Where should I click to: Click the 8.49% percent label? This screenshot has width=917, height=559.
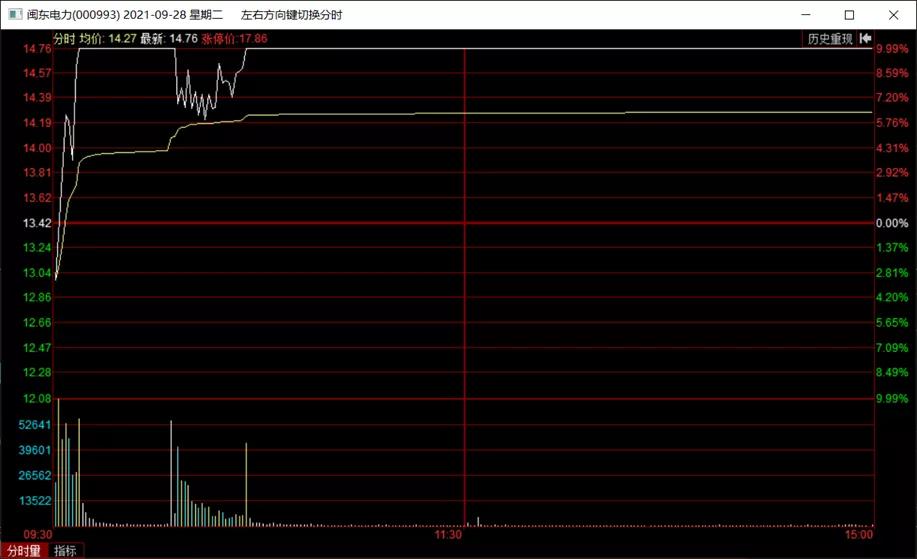click(x=892, y=372)
